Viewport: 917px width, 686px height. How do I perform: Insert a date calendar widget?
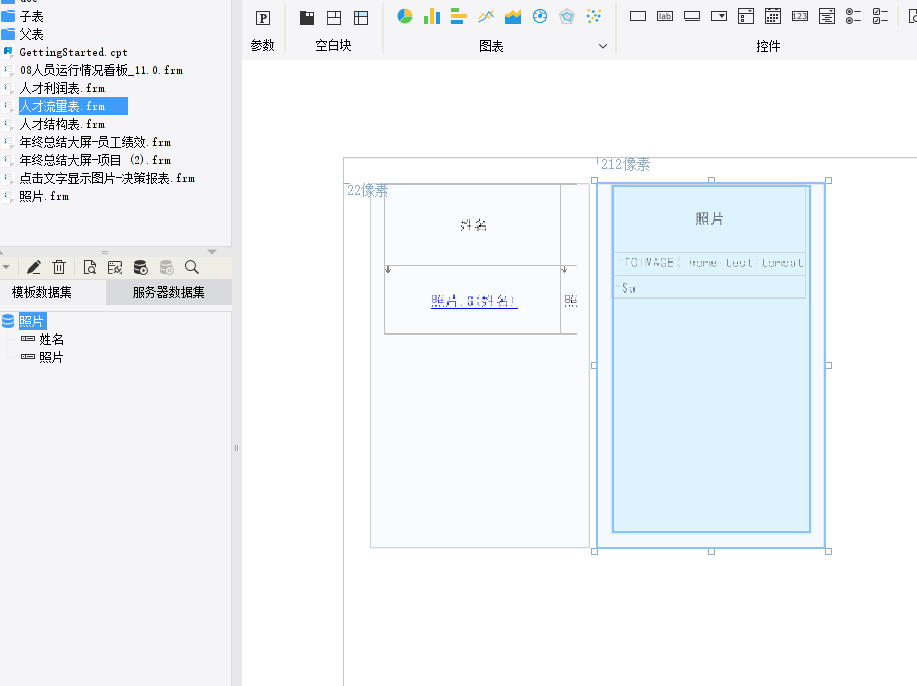point(773,16)
